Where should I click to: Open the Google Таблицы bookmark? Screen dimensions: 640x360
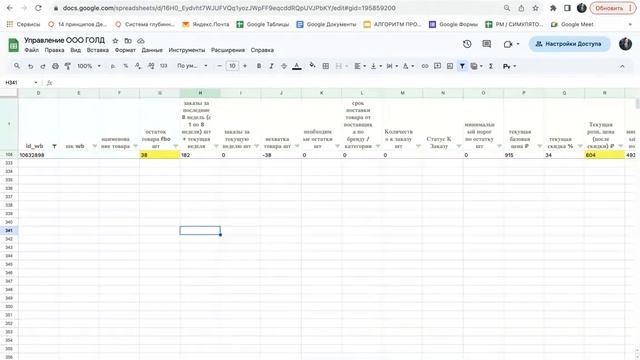(263, 24)
